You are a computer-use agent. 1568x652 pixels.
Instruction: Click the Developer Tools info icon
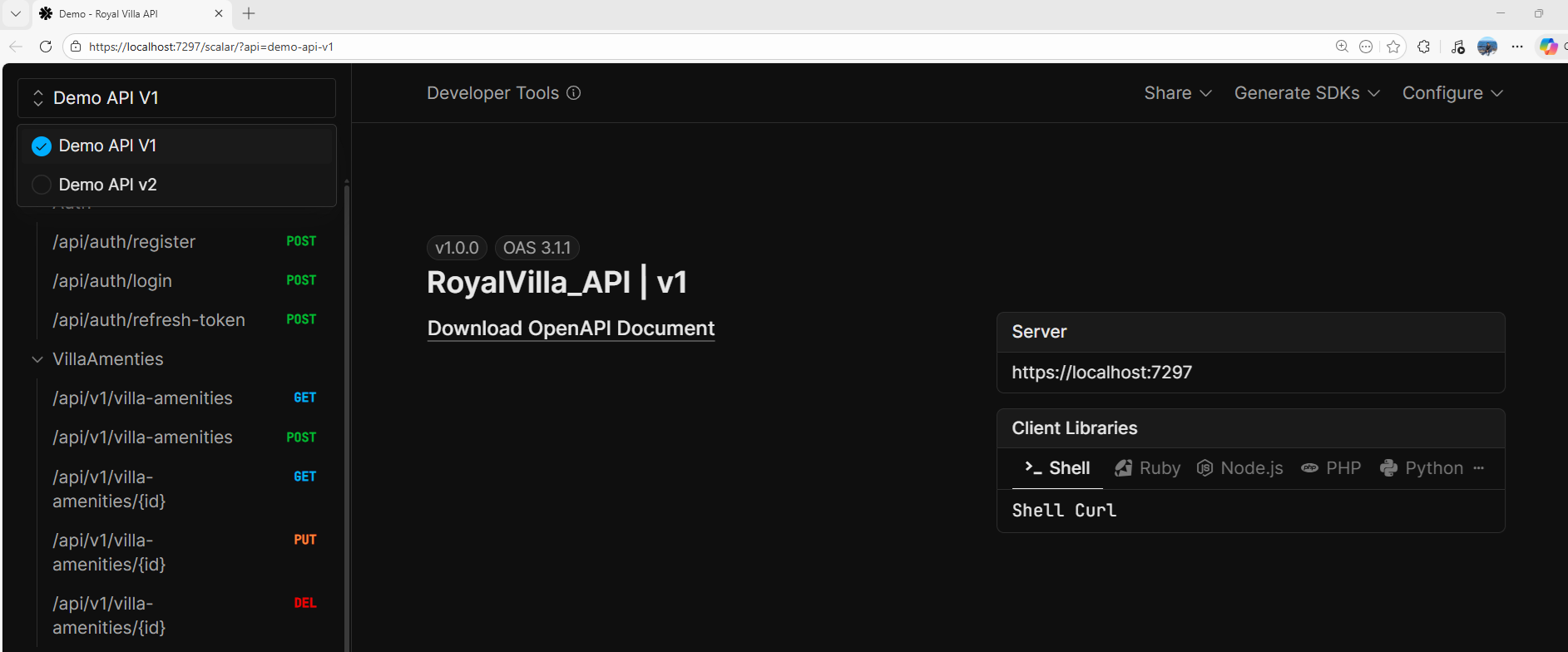point(573,93)
